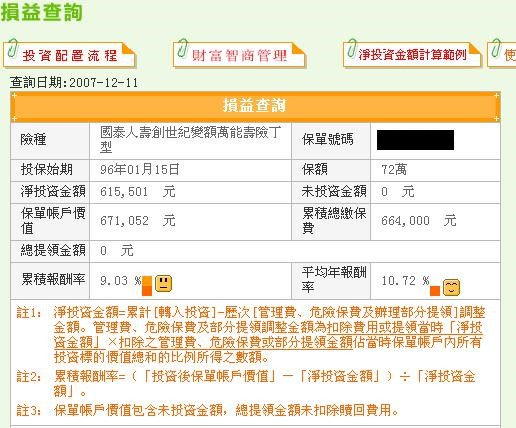Viewport: 516px width, 428px height.
Task: Click the 累積報酬率 label cell
Action: pos(50,281)
